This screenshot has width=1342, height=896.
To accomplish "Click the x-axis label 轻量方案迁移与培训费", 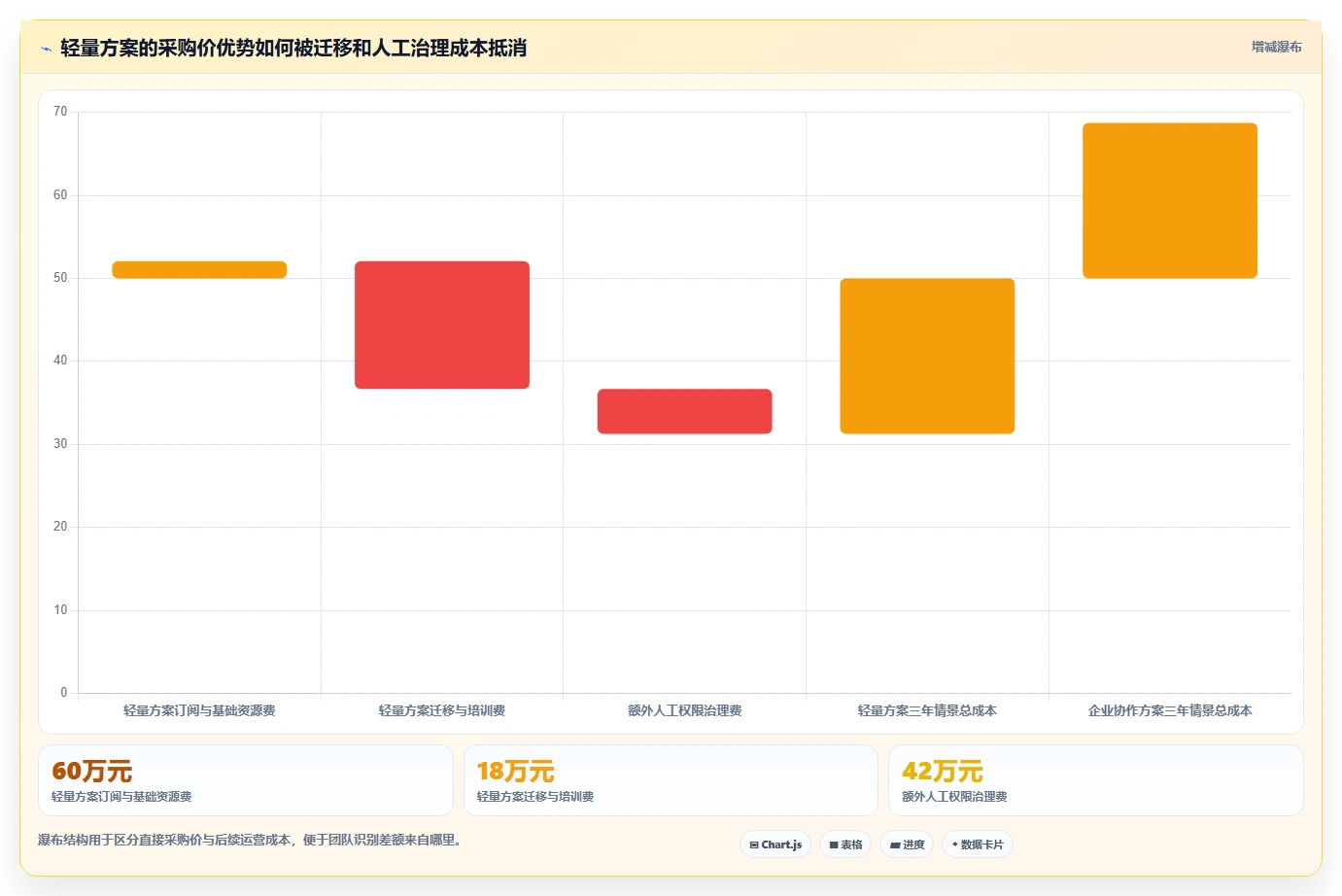I will pos(442,710).
